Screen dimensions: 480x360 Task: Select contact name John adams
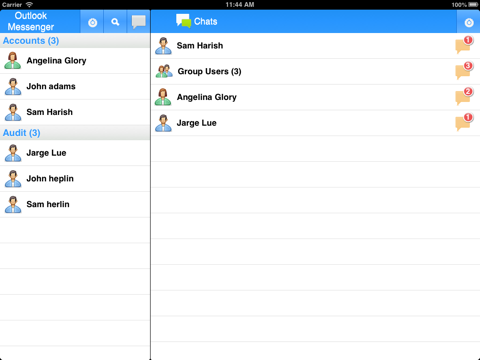point(51,86)
